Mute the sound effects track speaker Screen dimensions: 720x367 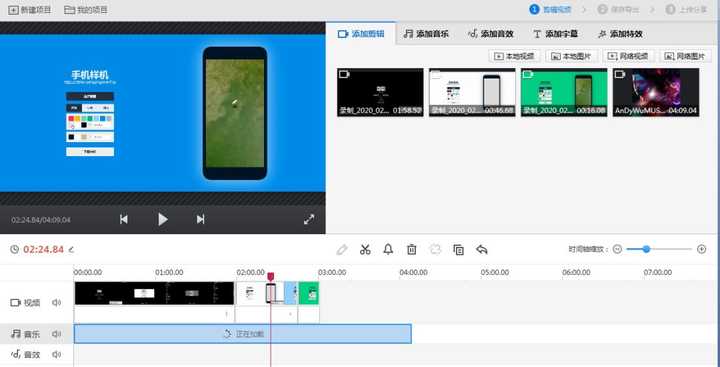tap(56, 354)
